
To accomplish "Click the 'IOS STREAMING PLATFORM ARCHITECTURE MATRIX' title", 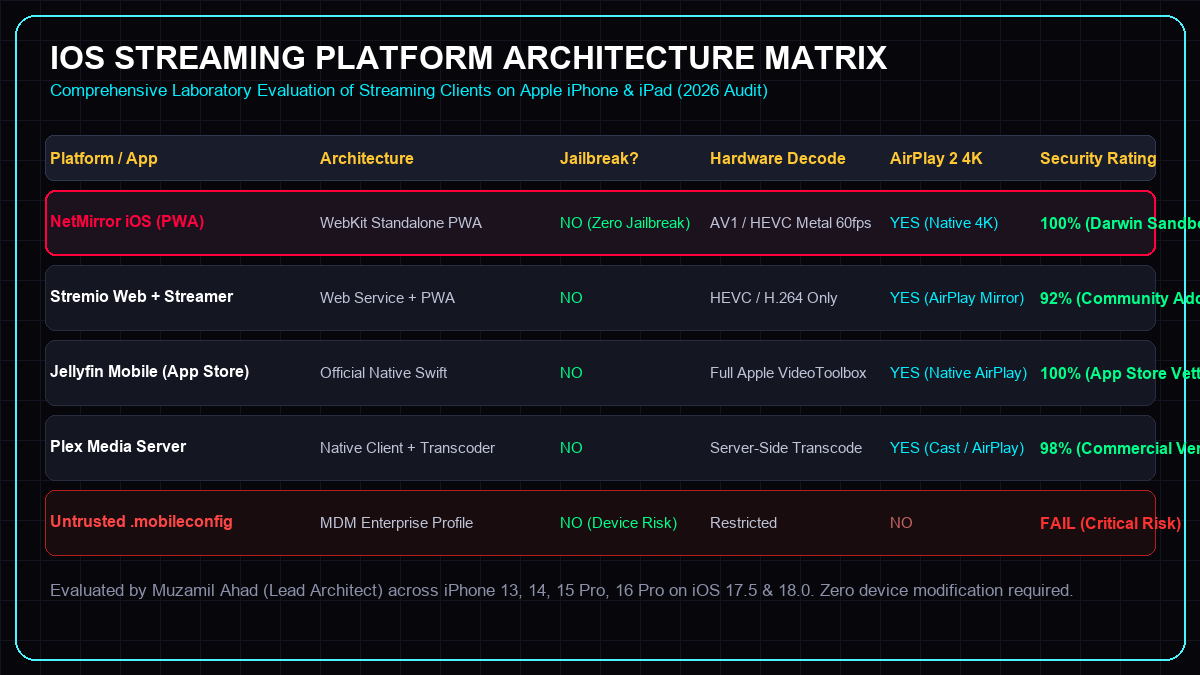I will pos(469,58).
